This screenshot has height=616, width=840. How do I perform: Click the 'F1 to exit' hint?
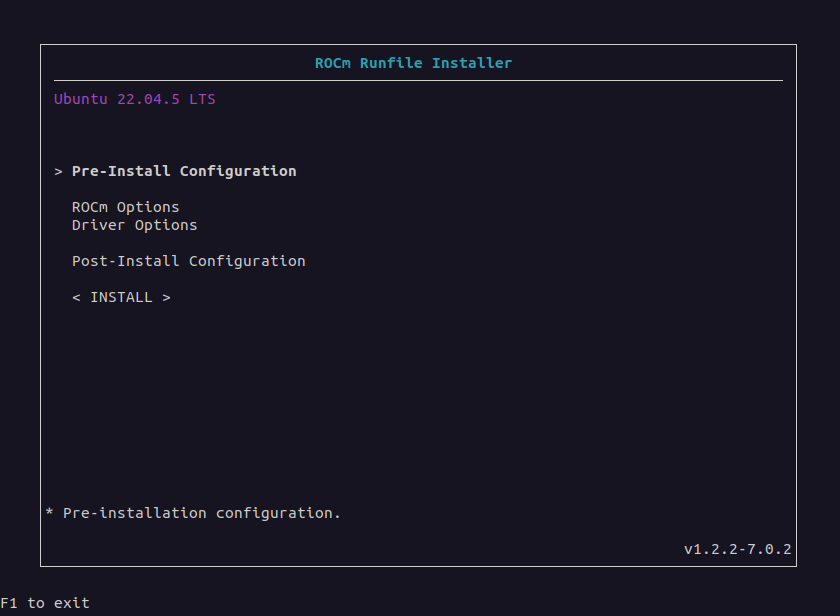(45, 603)
